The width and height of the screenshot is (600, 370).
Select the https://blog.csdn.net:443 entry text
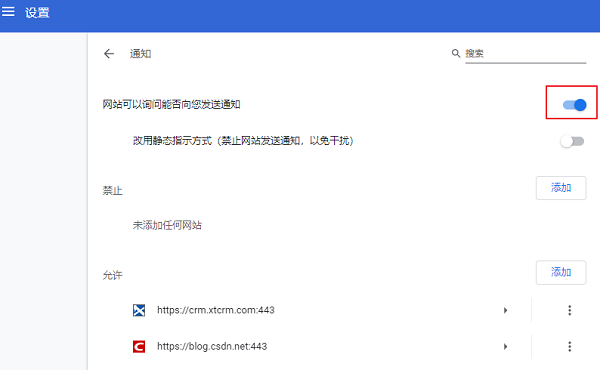tap(212, 346)
